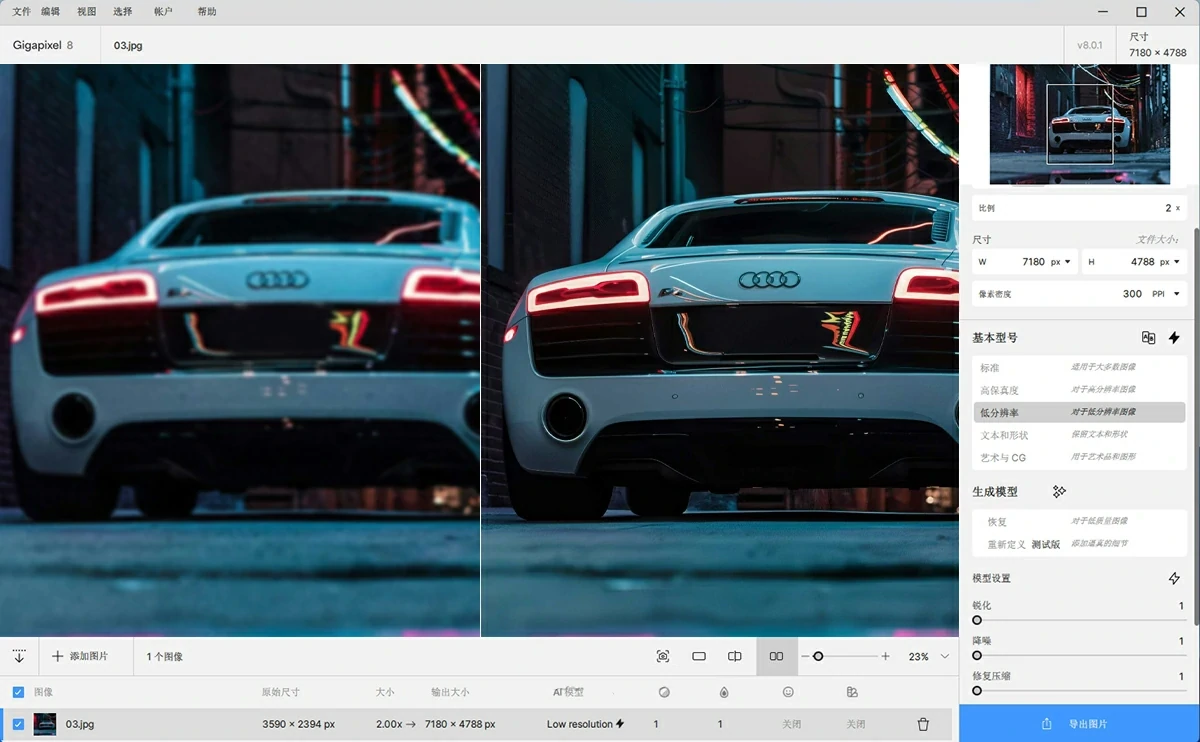1200x742 pixels.
Task: Click 添加图片 to add images
Action: coord(80,656)
